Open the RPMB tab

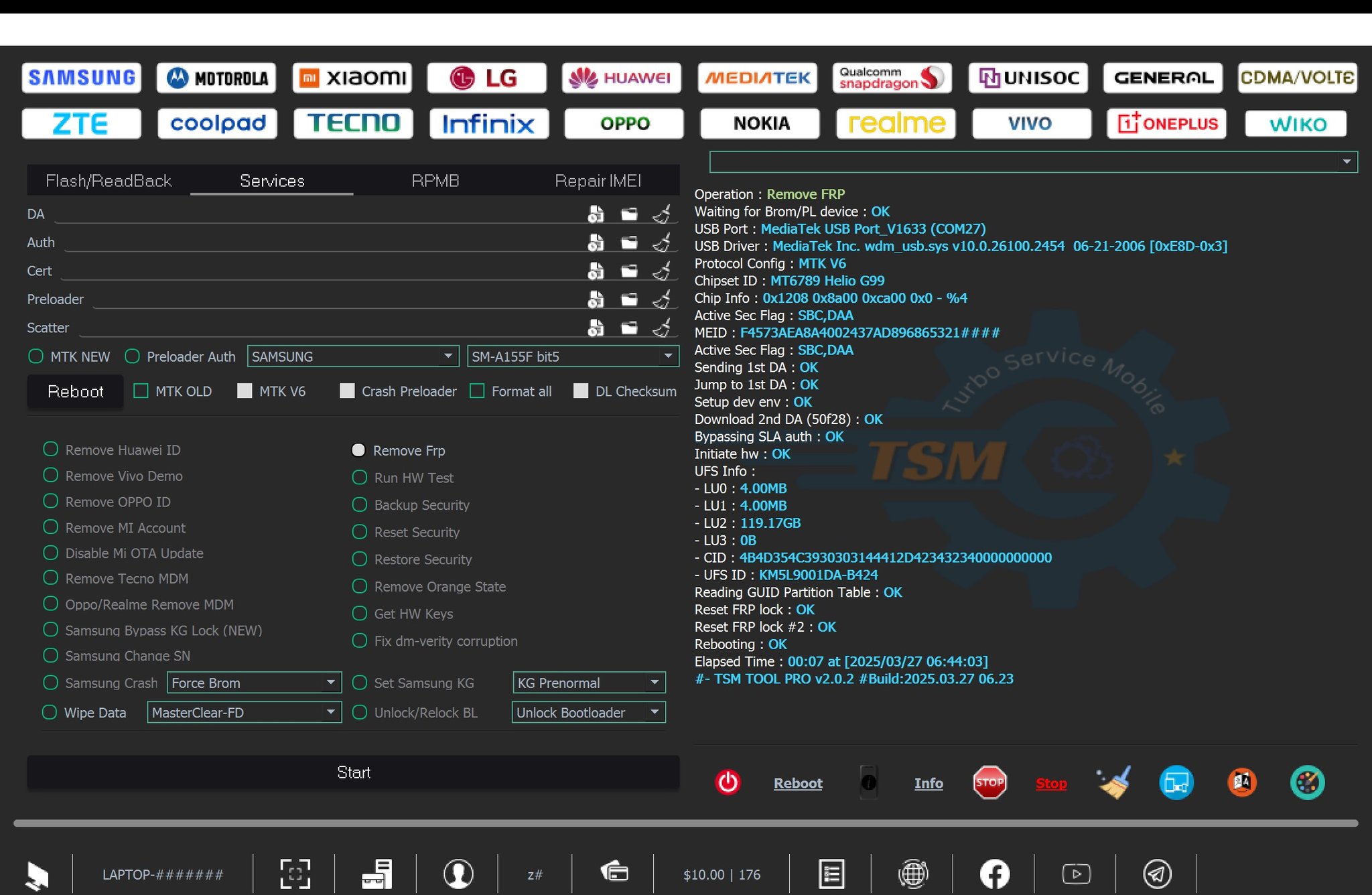(435, 181)
